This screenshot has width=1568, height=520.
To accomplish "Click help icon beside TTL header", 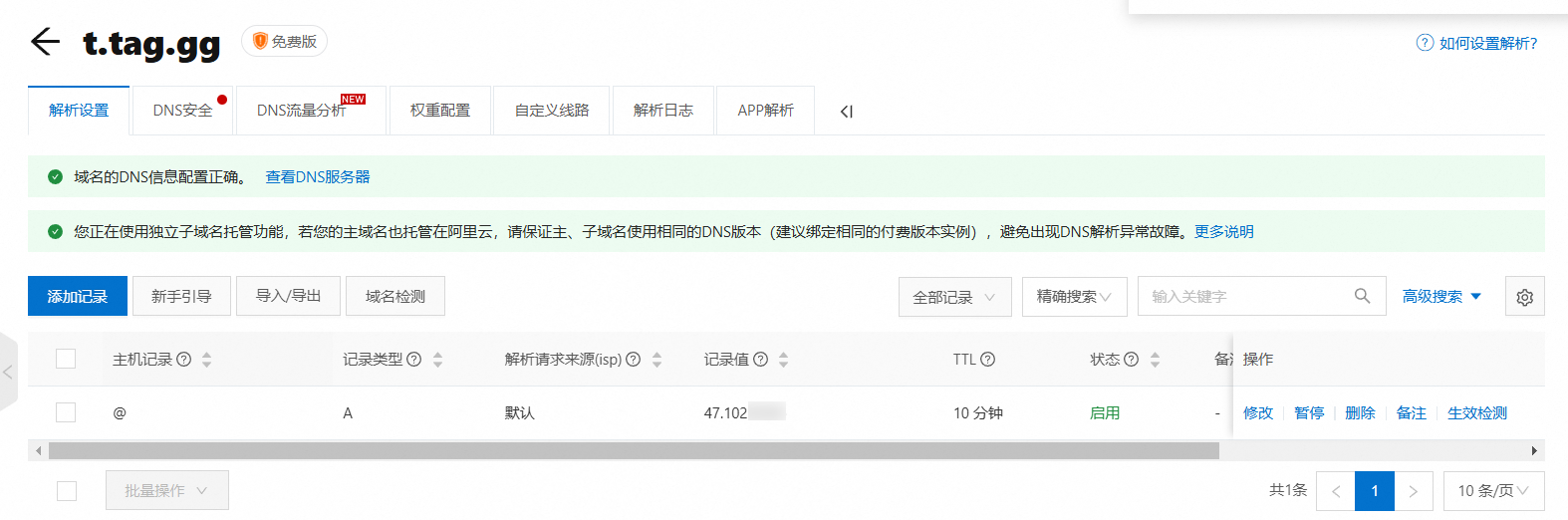I will [x=988, y=360].
